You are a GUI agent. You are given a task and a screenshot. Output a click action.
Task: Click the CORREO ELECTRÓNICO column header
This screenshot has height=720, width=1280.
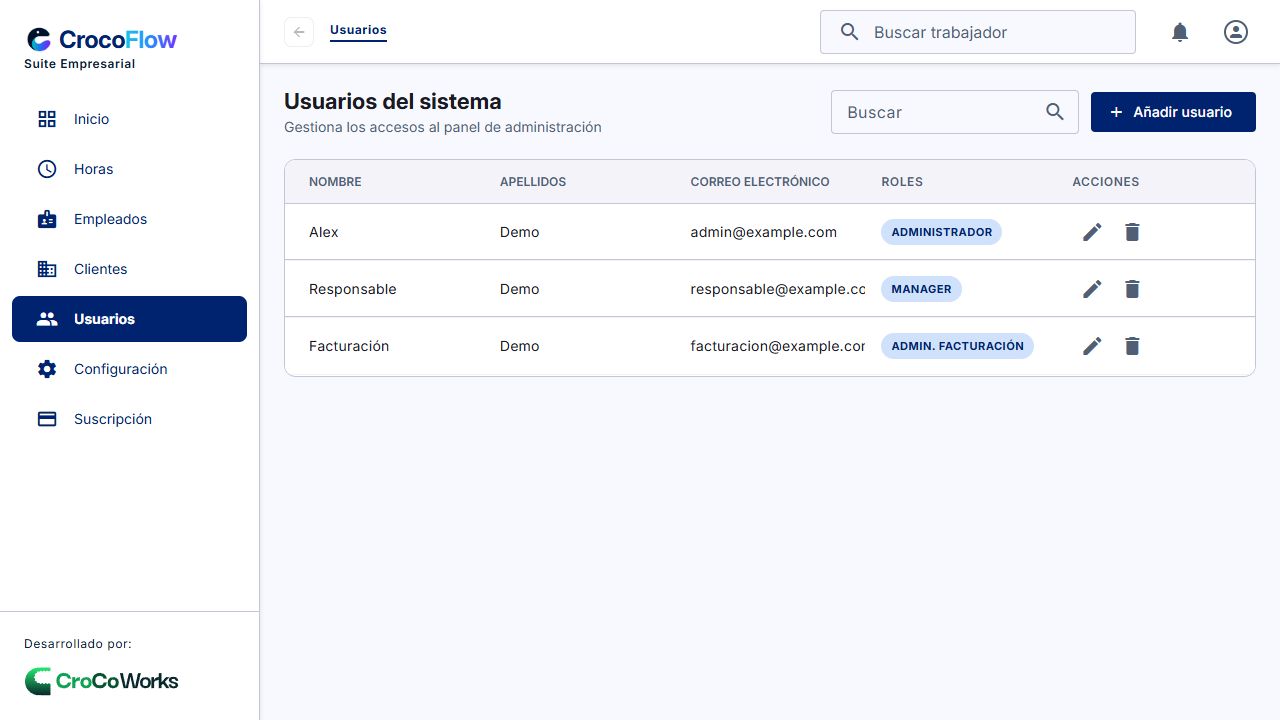[x=760, y=182]
